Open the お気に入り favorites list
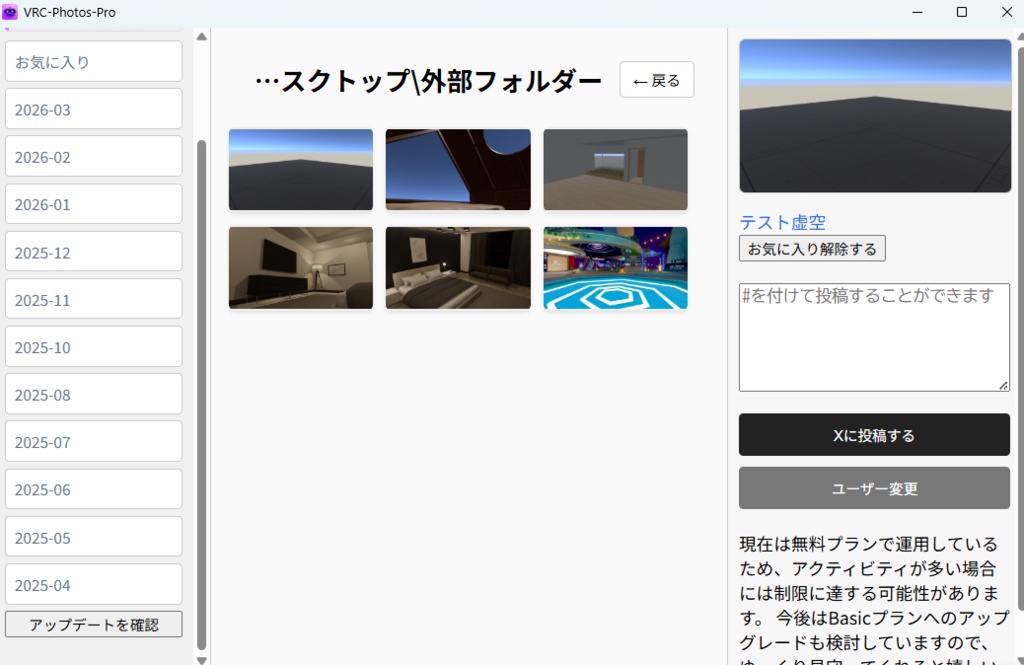Screen dimensions: 1024x665 (x=93, y=61)
